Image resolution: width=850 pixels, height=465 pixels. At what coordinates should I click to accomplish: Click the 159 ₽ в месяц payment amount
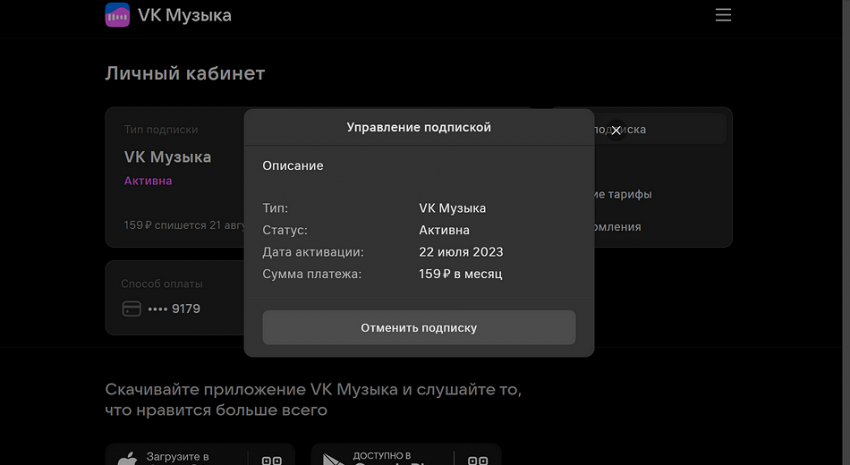coord(460,274)
